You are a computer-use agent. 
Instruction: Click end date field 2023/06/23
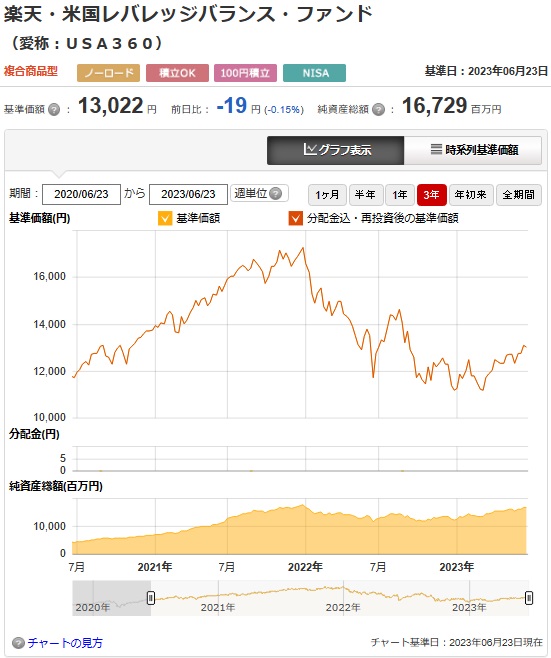(188, 194)
